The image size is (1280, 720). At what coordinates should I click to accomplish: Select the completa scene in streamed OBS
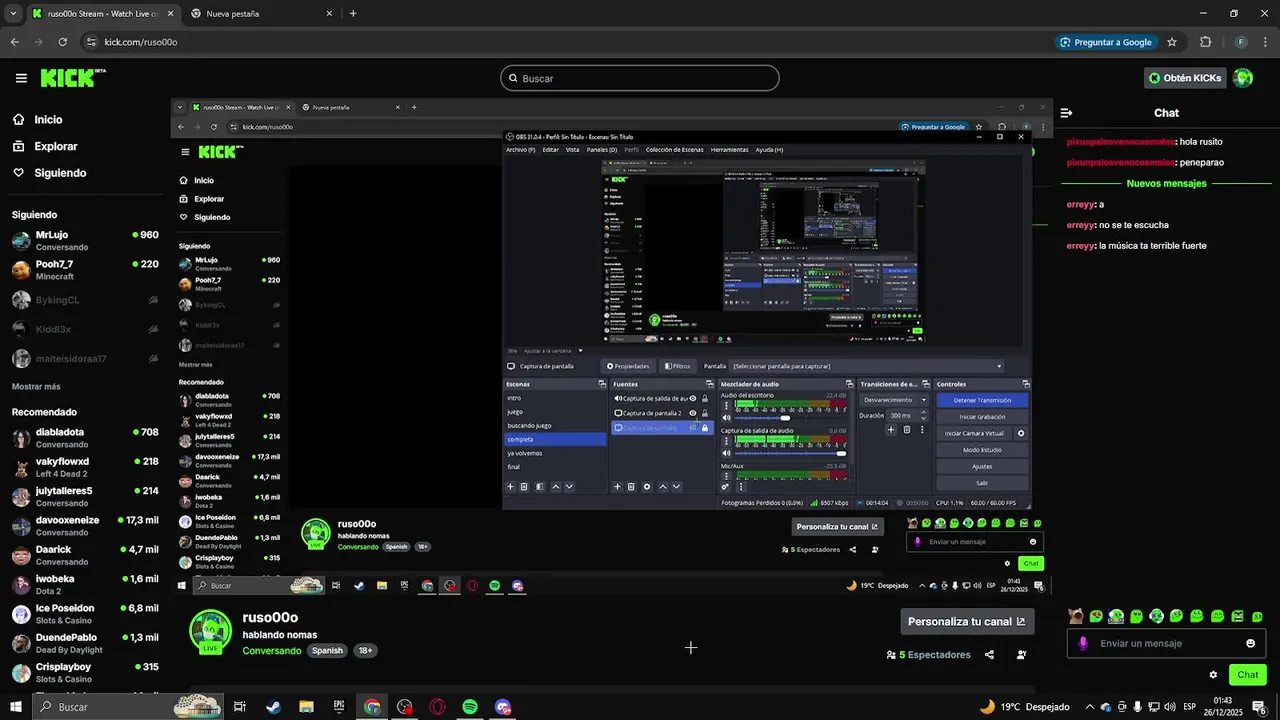tap(555, 439)
